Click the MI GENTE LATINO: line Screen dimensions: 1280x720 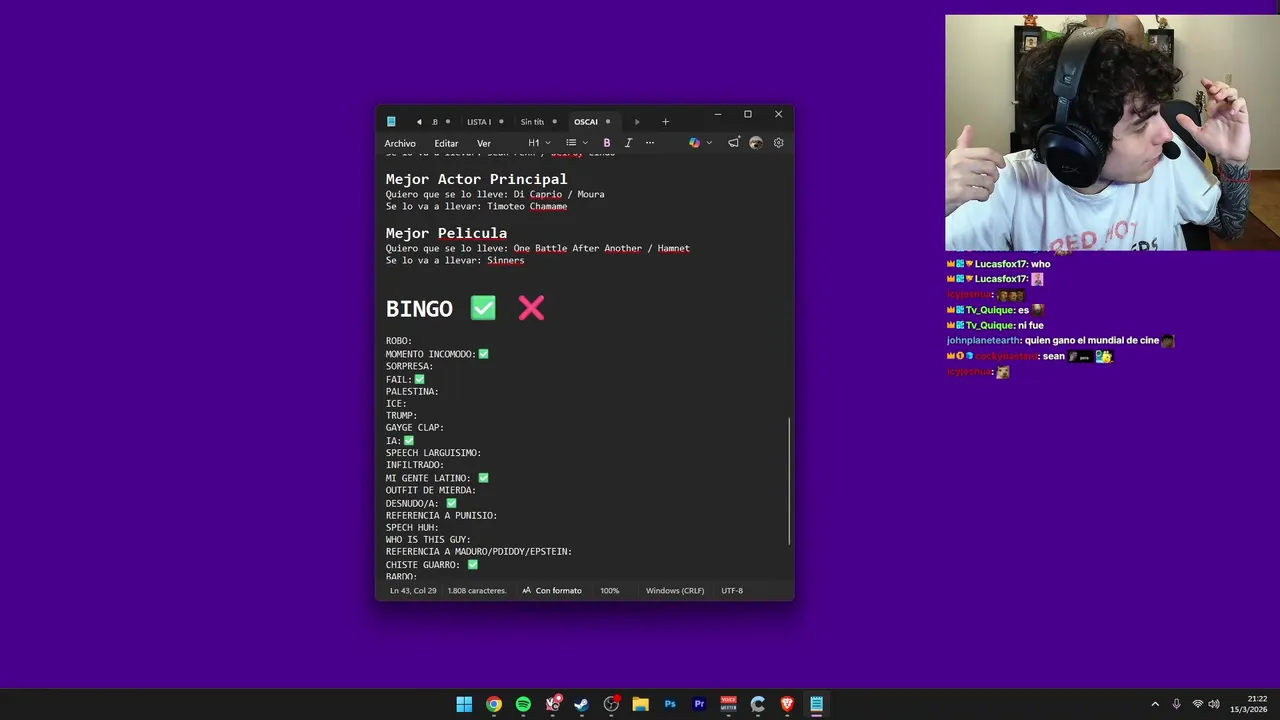[437, 478]
